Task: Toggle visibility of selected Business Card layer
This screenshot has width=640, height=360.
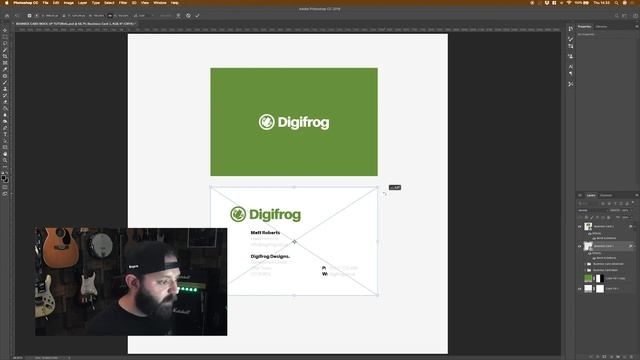Action: click(580, 246)
